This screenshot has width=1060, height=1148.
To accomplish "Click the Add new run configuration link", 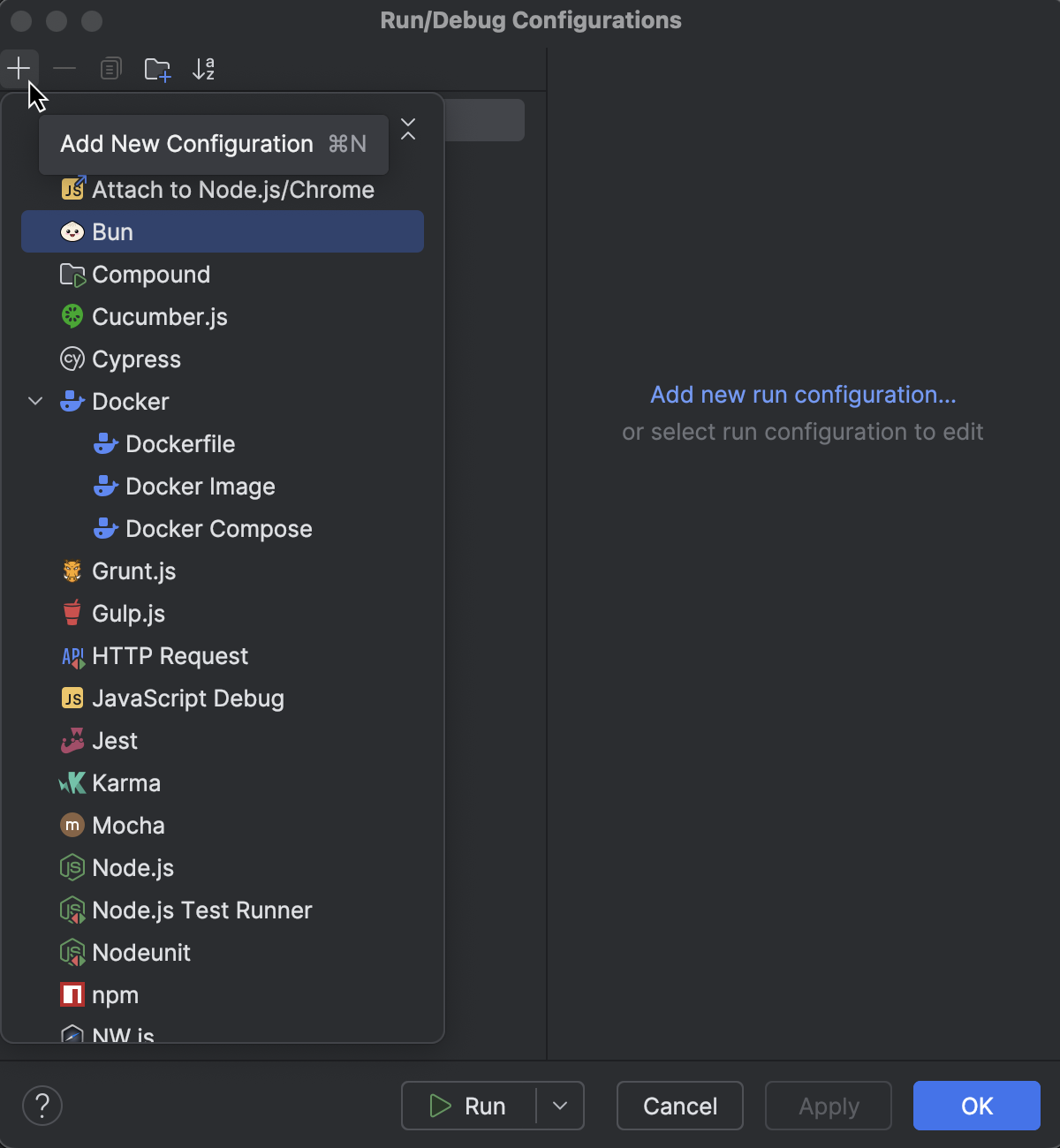I will [x=802, y=395].
